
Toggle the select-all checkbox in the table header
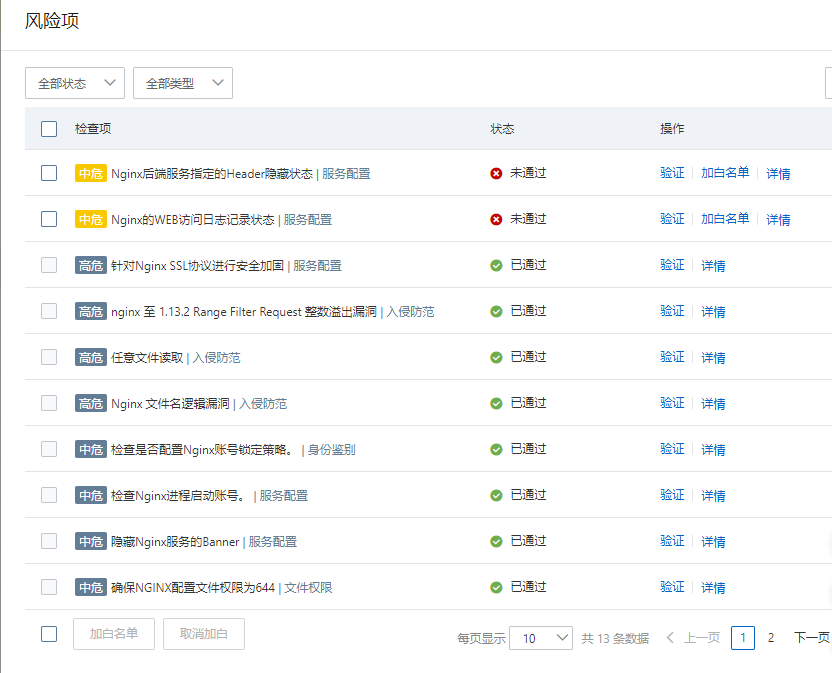(x=49, y=128)
